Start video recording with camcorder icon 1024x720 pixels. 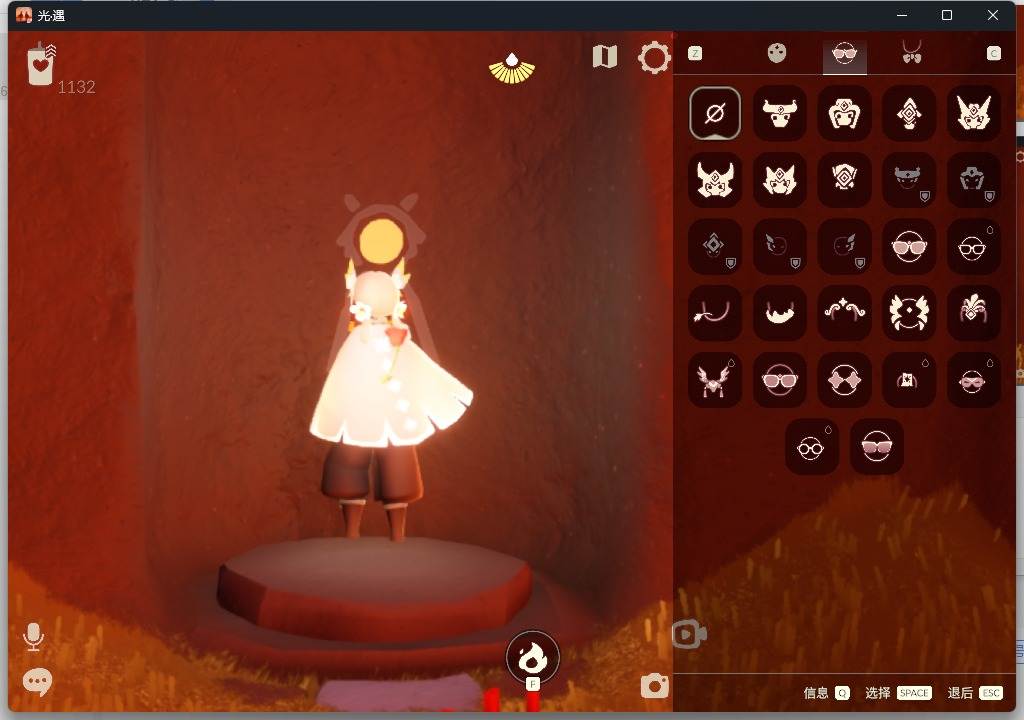pyautogui.click(x=689, y=634)
